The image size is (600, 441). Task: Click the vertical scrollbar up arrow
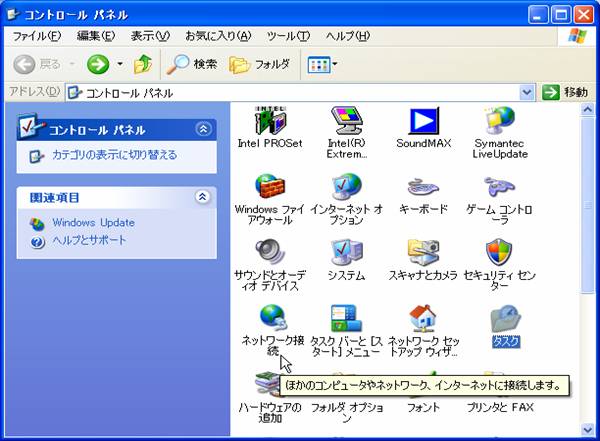[587, 109]
